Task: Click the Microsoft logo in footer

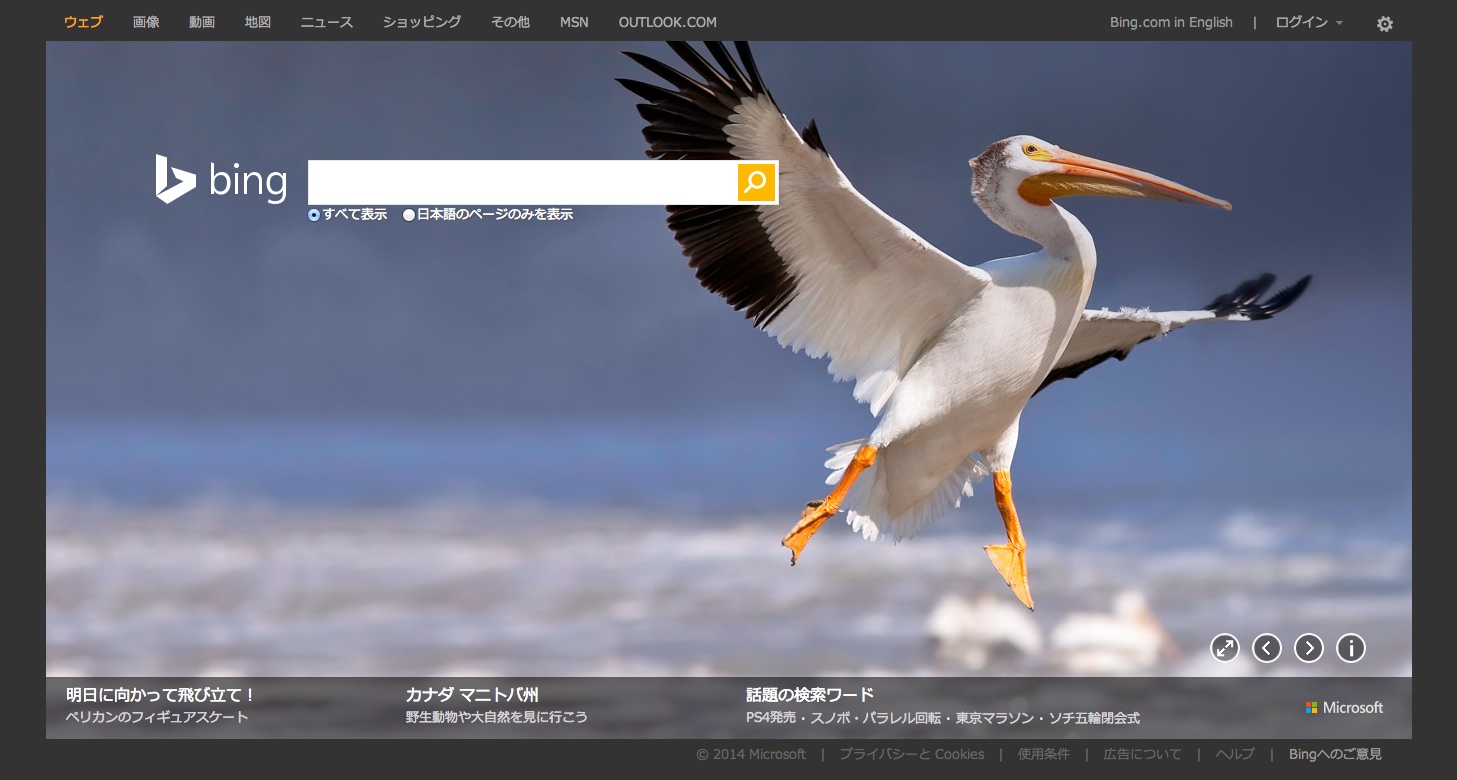Action: 1344,707
